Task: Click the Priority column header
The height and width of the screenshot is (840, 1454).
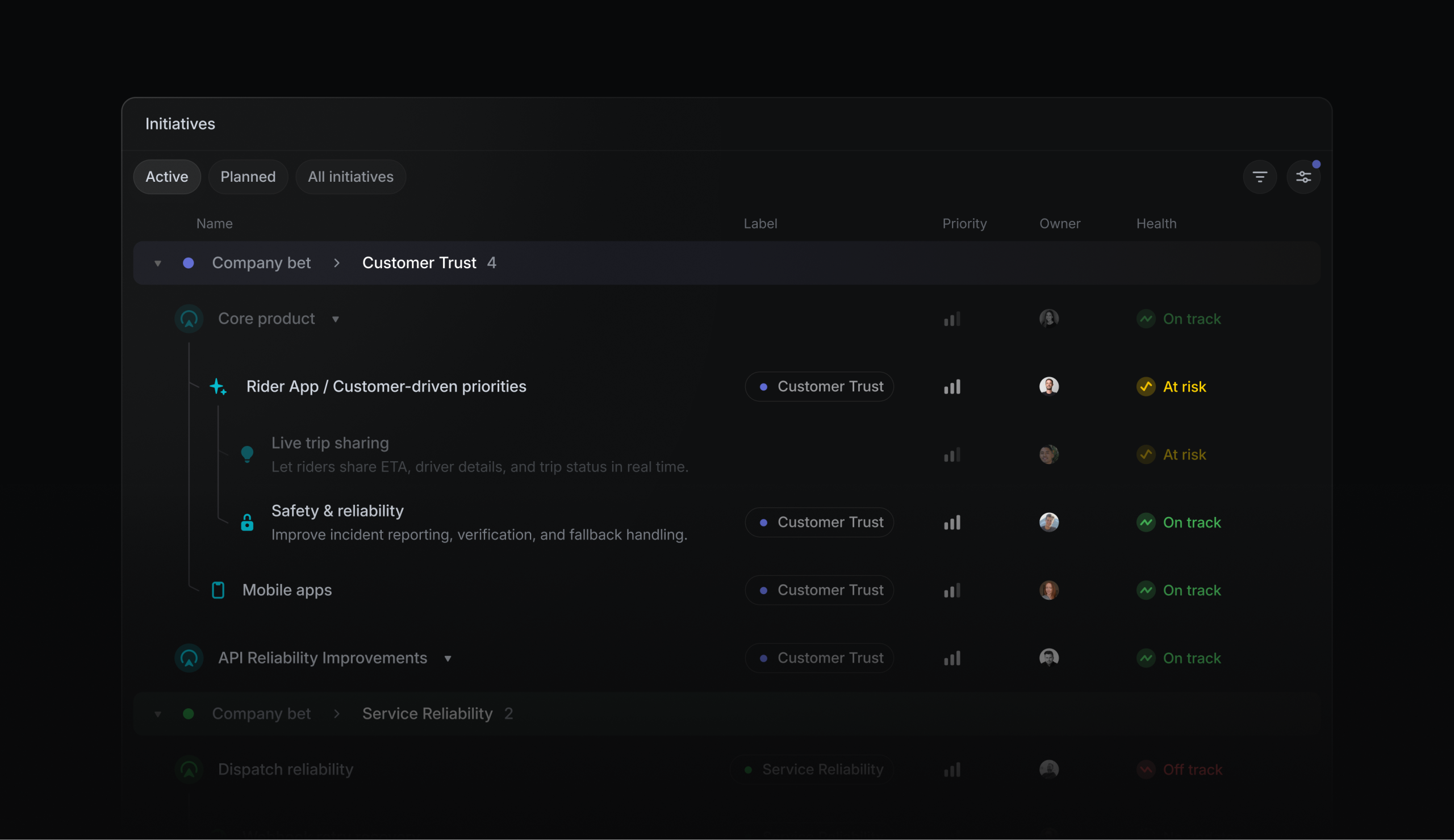Action: click(x=964, y=224)
